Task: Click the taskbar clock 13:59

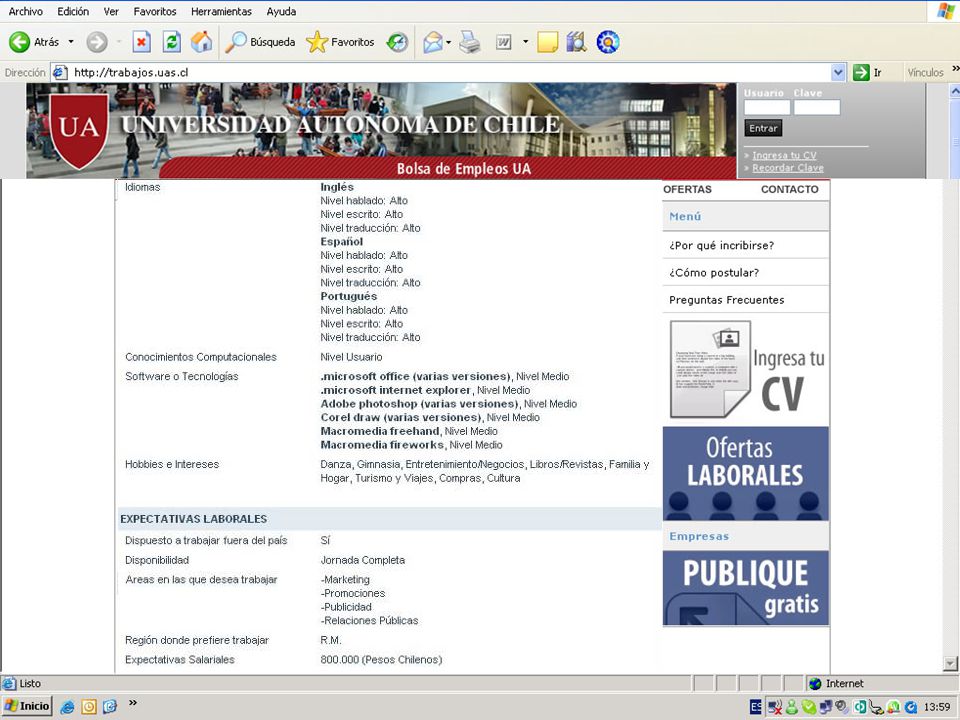Action: click(937, 707)
